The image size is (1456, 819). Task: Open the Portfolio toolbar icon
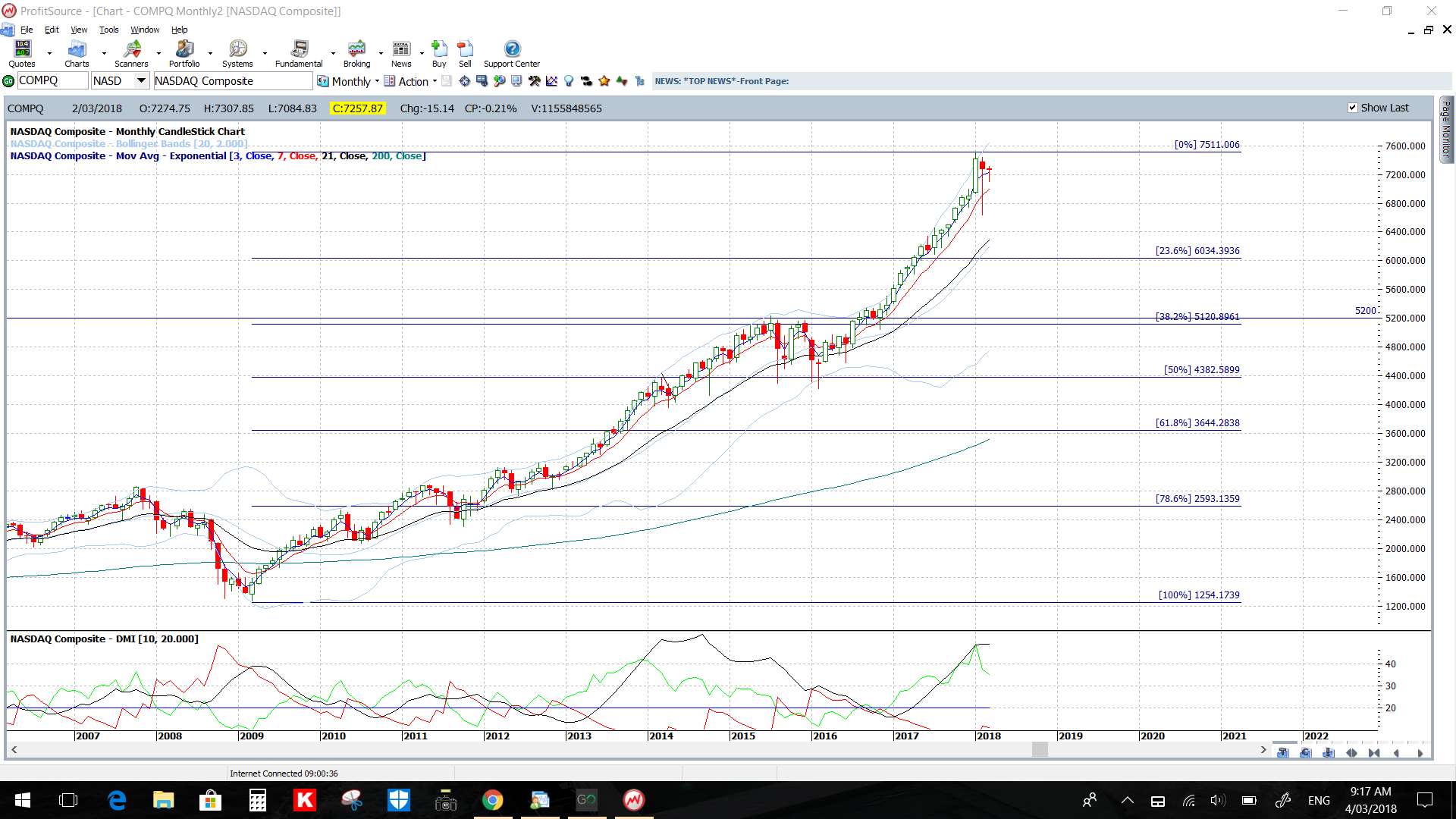pos(184,54)
